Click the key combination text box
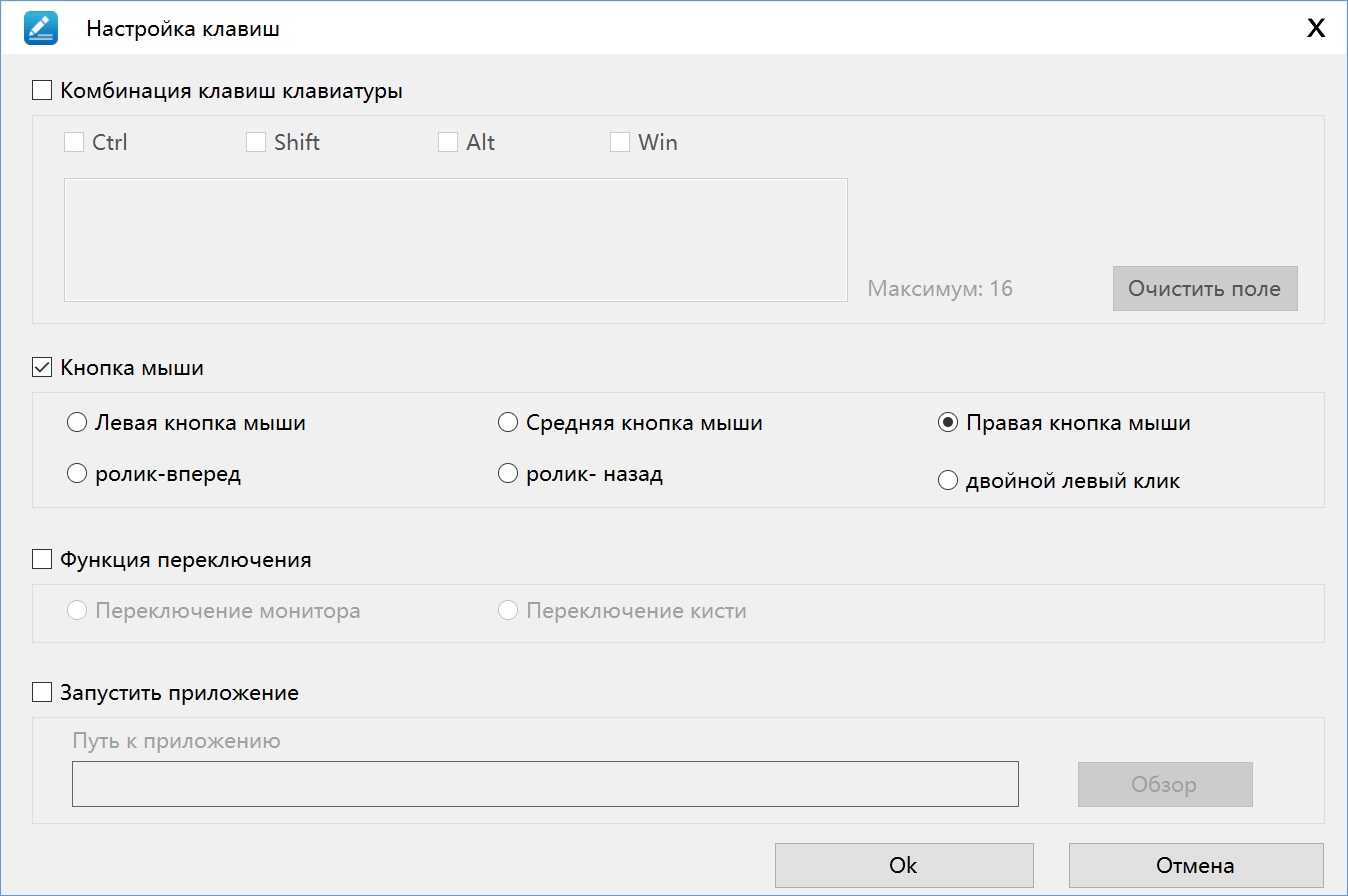Viewport: 1348px width, 896px height. (455, 240)
